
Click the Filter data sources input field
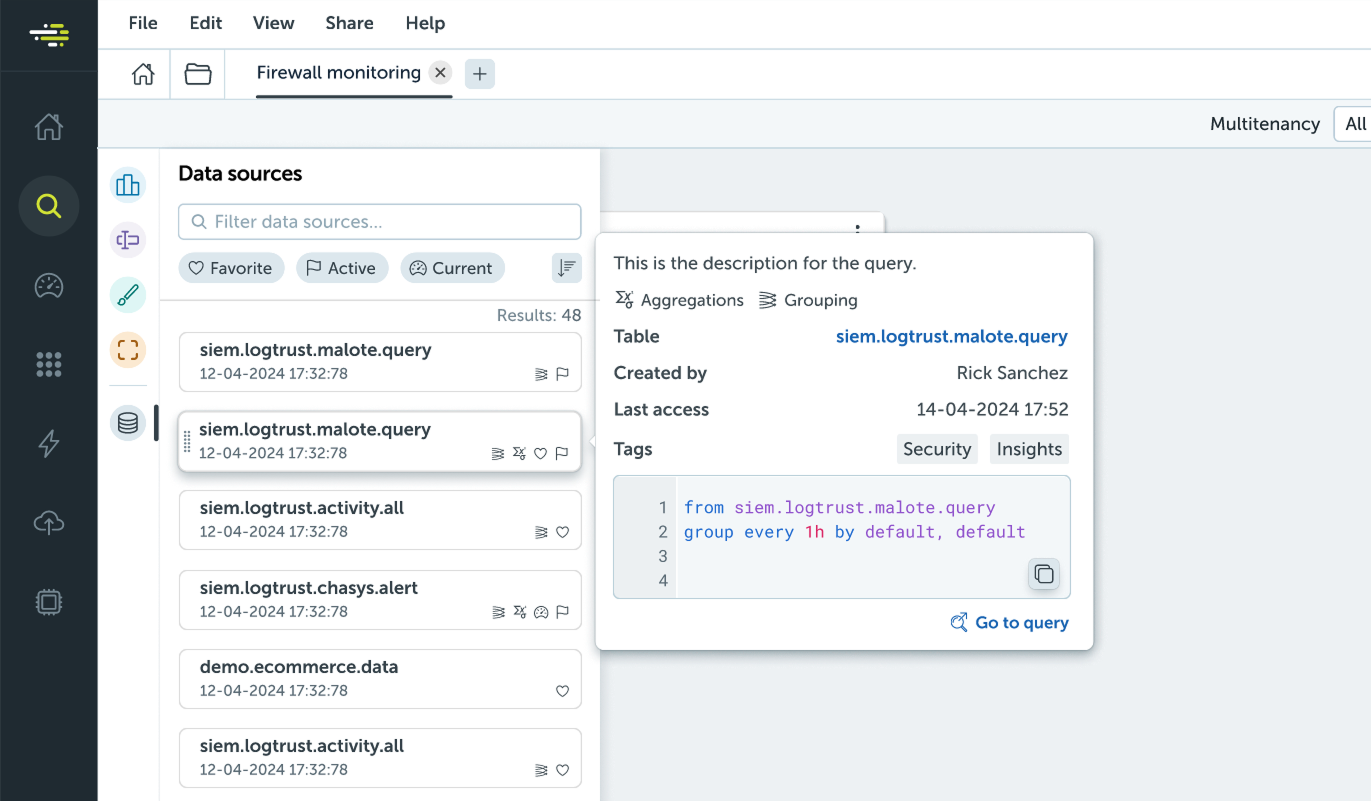[x=380, y=222]
